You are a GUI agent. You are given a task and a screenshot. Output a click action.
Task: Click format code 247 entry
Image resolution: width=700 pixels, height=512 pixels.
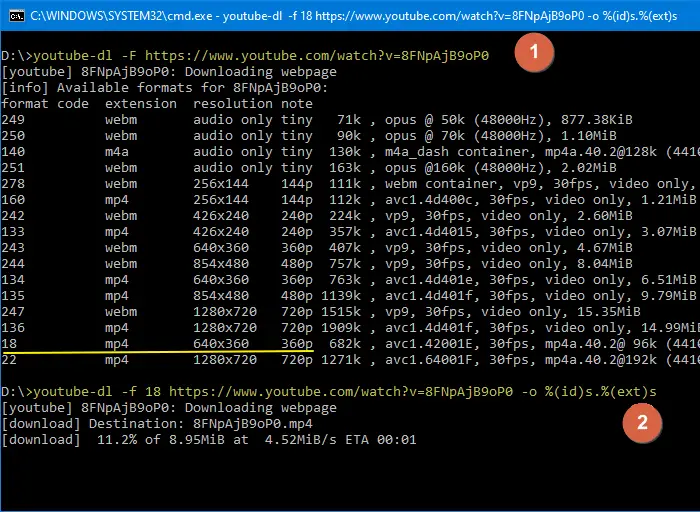point(13,312)
